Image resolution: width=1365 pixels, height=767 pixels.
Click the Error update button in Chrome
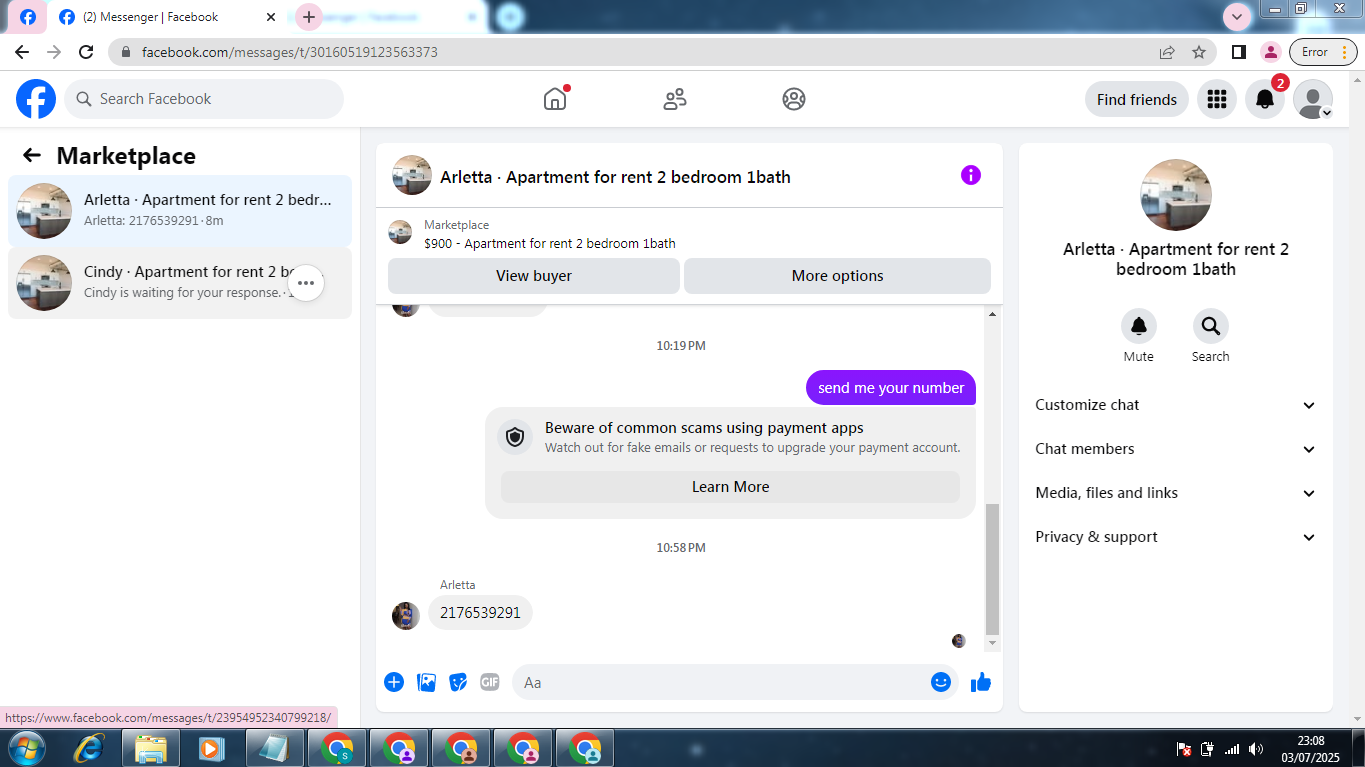(1323, 52)
